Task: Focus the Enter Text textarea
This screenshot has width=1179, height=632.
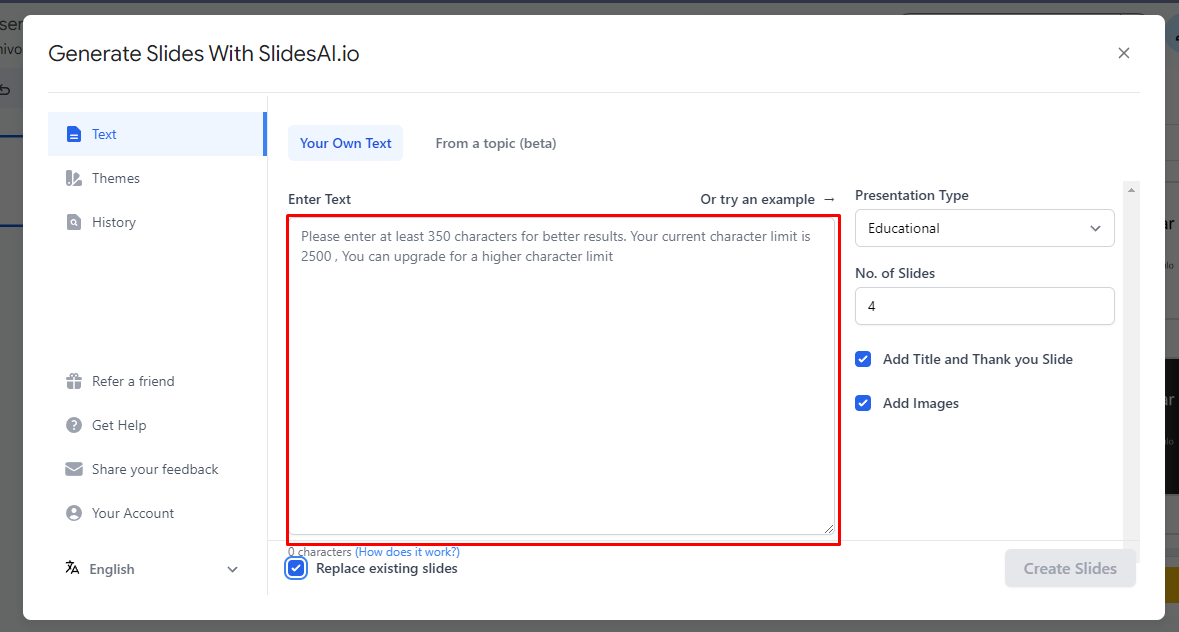Action: click(562, 377)
